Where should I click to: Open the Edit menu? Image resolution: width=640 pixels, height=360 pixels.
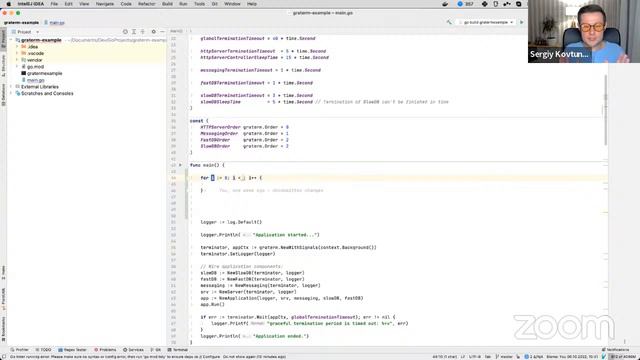point(68,4)
